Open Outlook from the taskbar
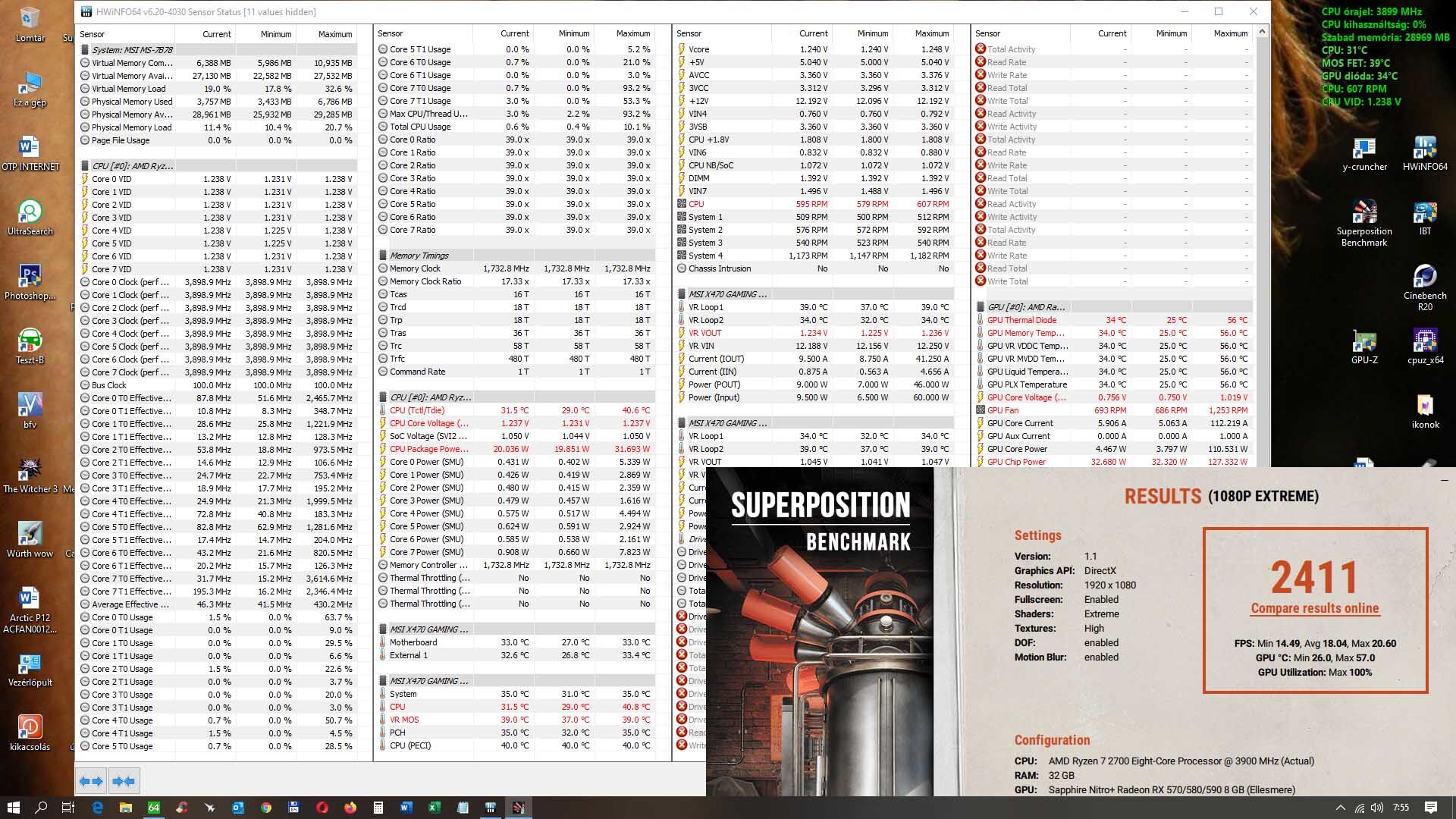Image resolution: width=1456 pixels, height=819 pixels. [237, 808]
